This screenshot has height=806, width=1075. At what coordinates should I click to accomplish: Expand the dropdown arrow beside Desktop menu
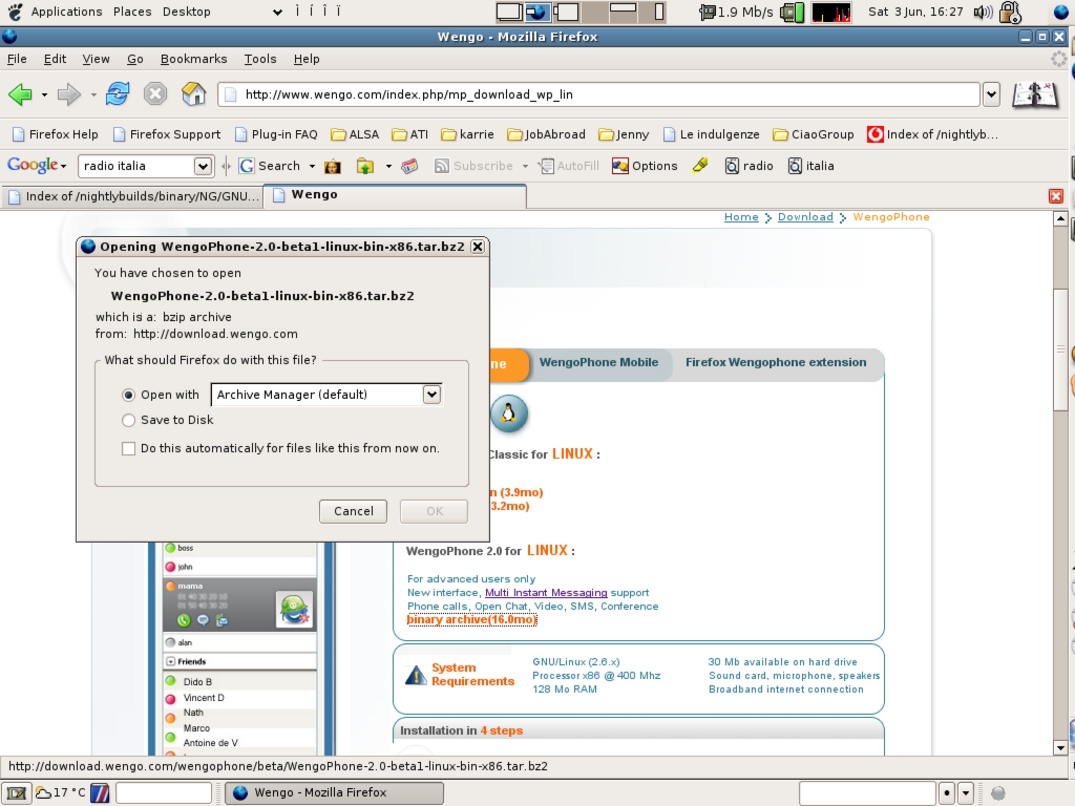[x=277, y=12]
